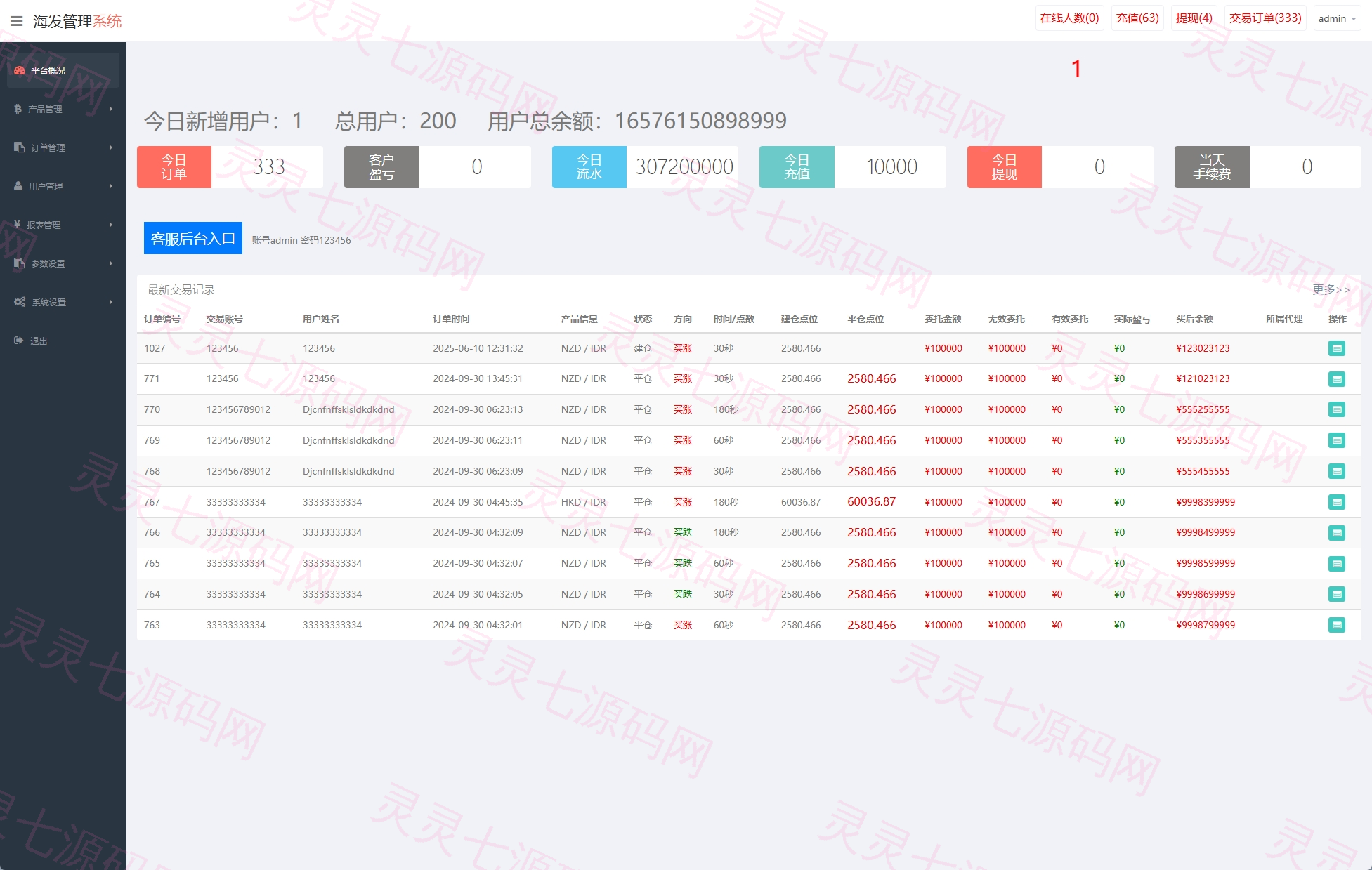The width and height of the screenshot is (1372, 870).
Task: Click the 今日充值 teal tile
Action: (797, 167)
